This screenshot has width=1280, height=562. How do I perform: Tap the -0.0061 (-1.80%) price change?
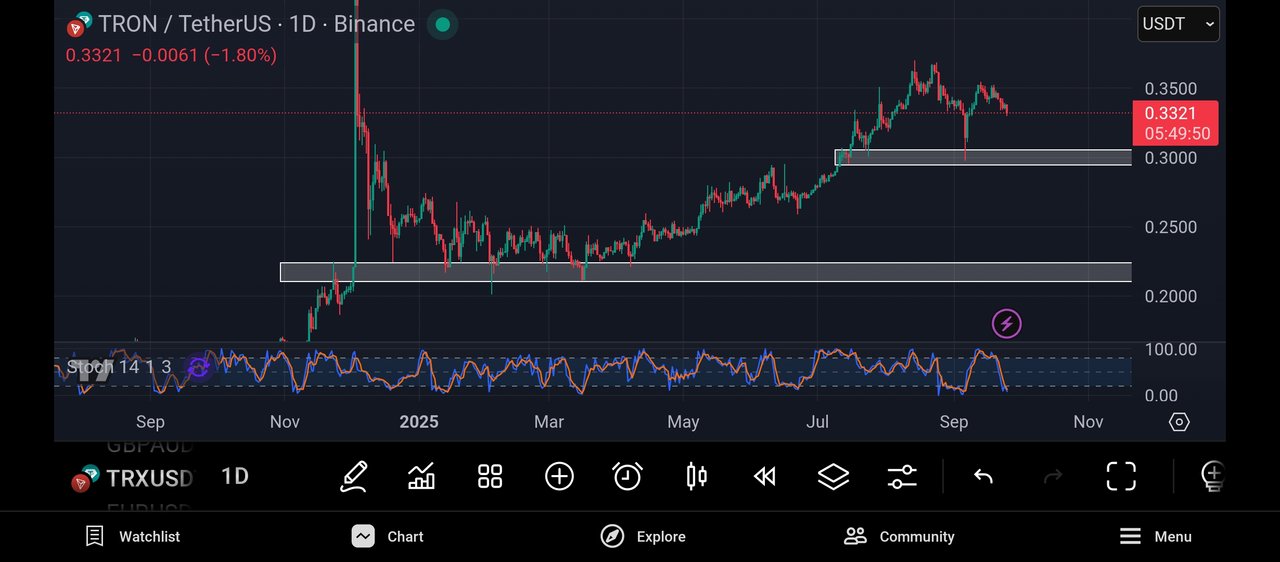tap(204, 56)
